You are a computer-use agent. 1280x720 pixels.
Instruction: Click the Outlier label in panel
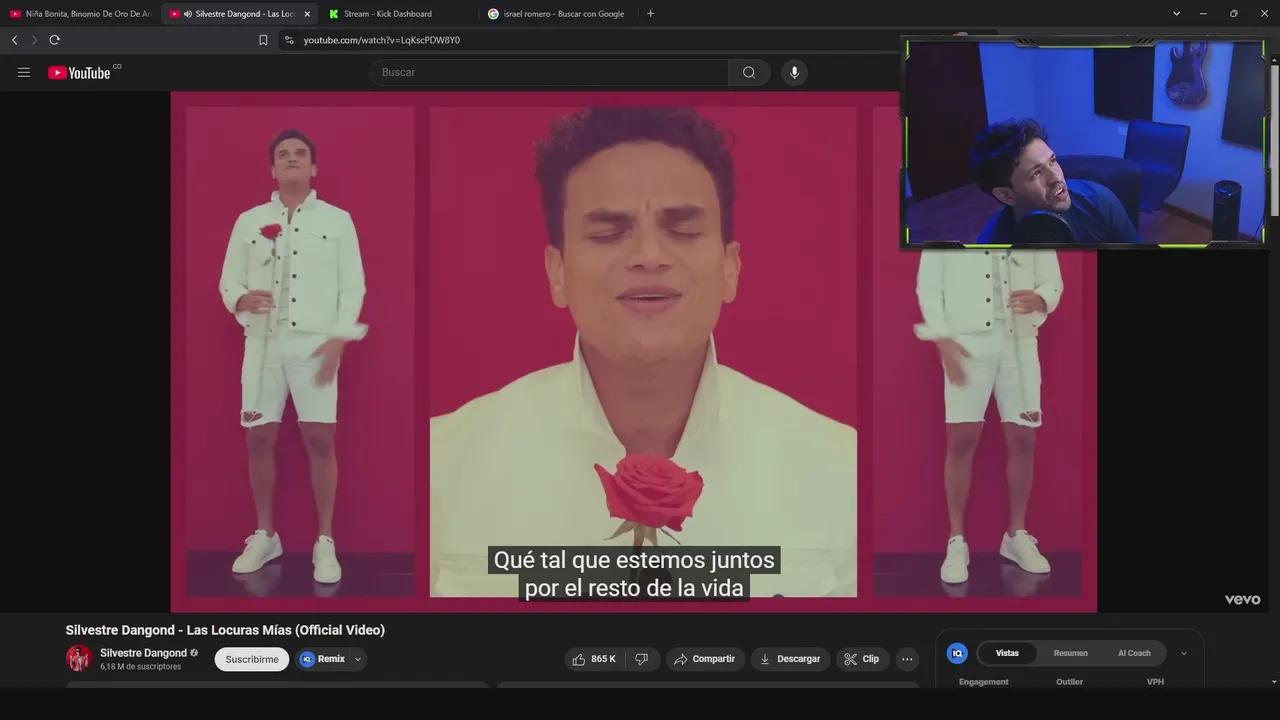coord(1069,682)
